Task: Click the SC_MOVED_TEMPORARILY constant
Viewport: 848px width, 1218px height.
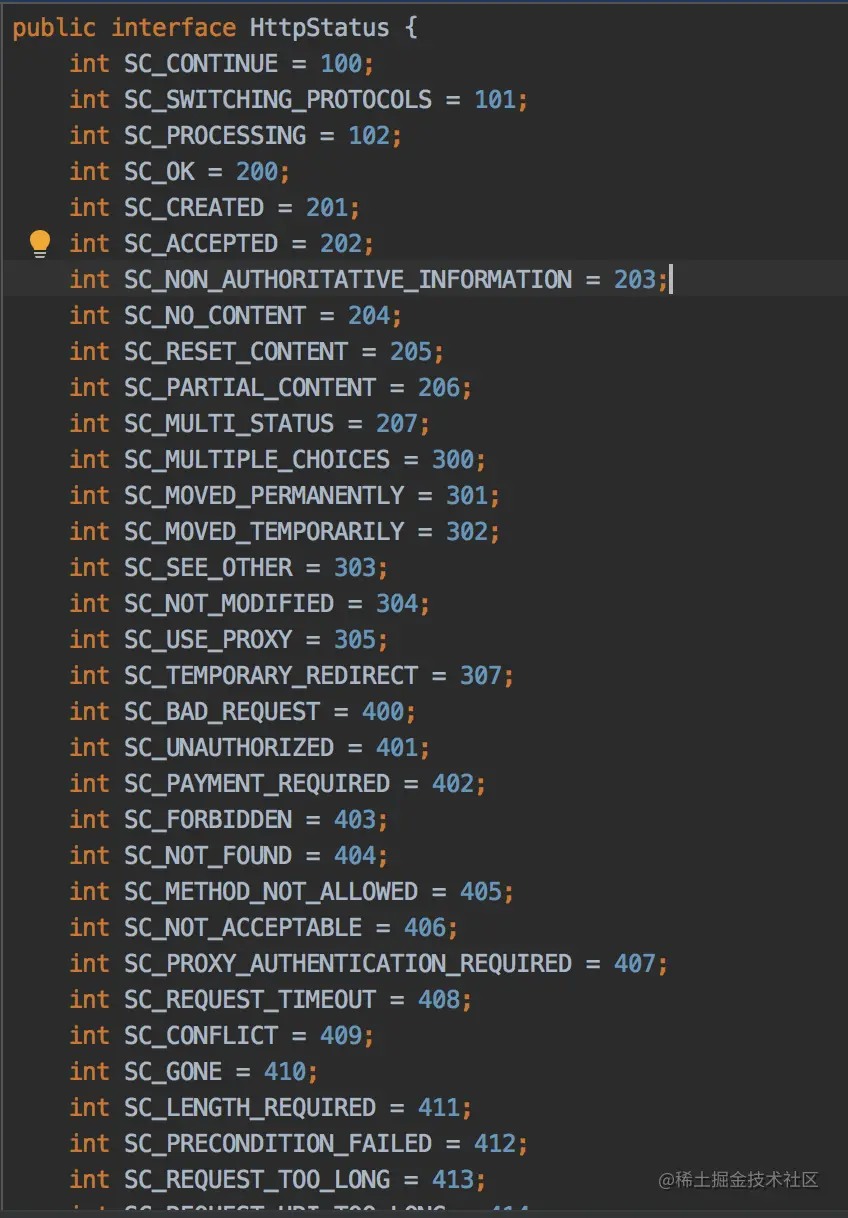Action: click(264, 531)
